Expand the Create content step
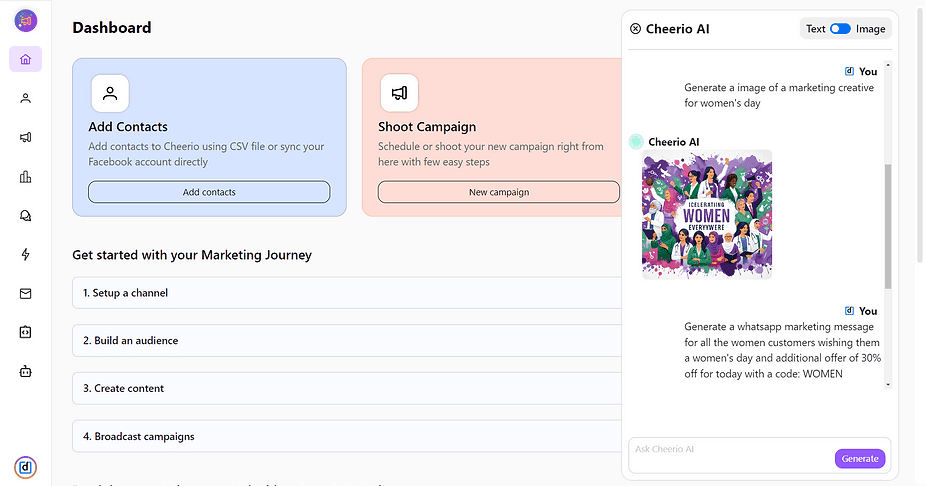The width and height of the screenshot is (925, 486). [345, 388]
